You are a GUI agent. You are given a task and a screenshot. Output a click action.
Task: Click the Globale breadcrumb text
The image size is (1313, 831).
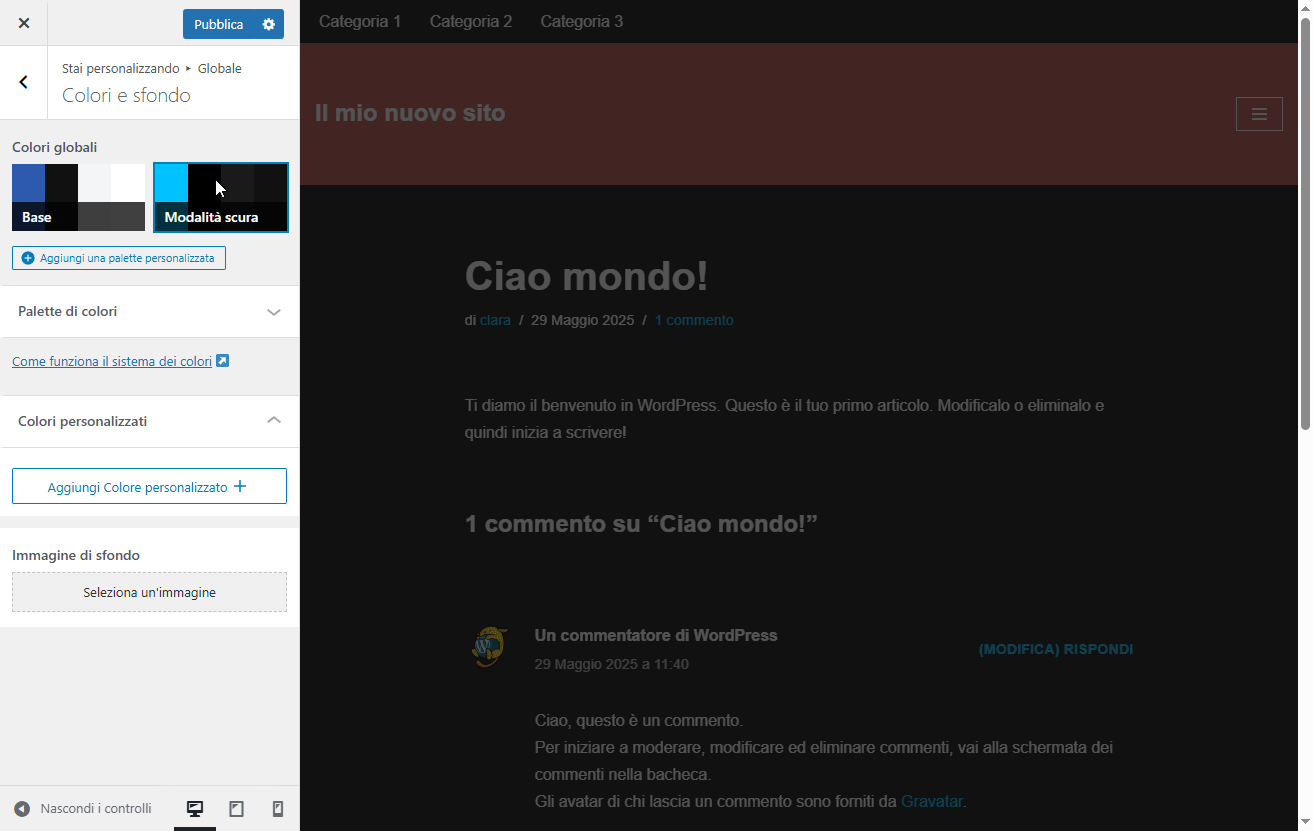coord(220,68)
